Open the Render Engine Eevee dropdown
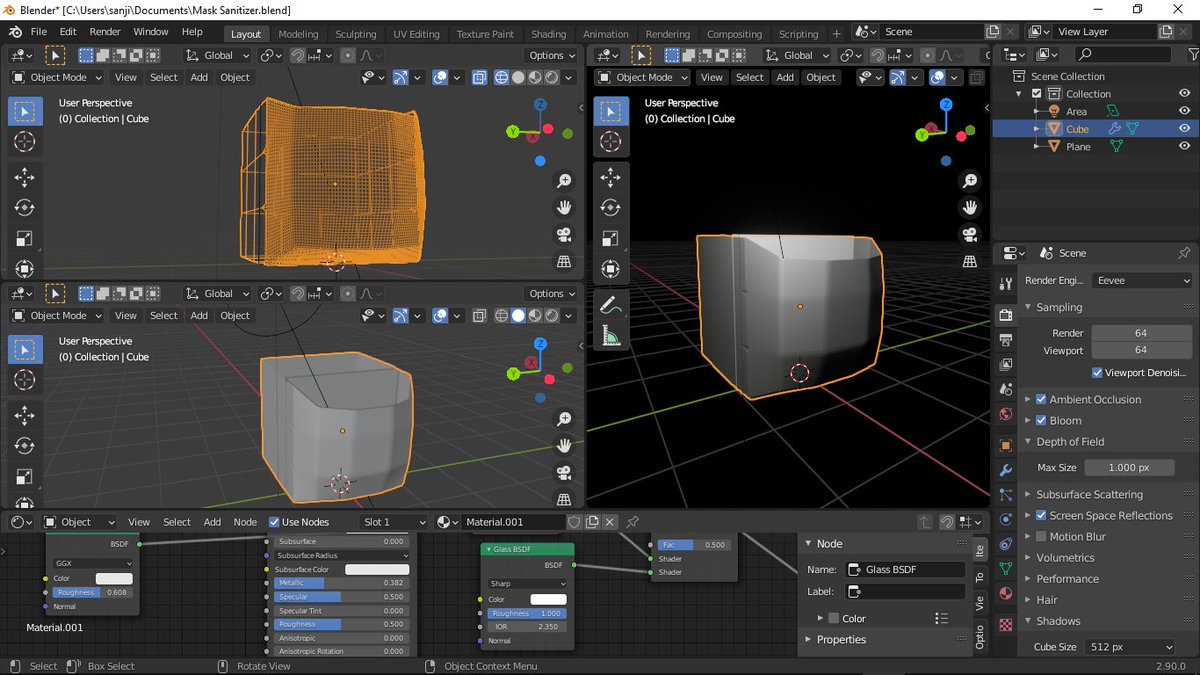Screen dimensions: 1200x675 click(x=1140, y=281)
